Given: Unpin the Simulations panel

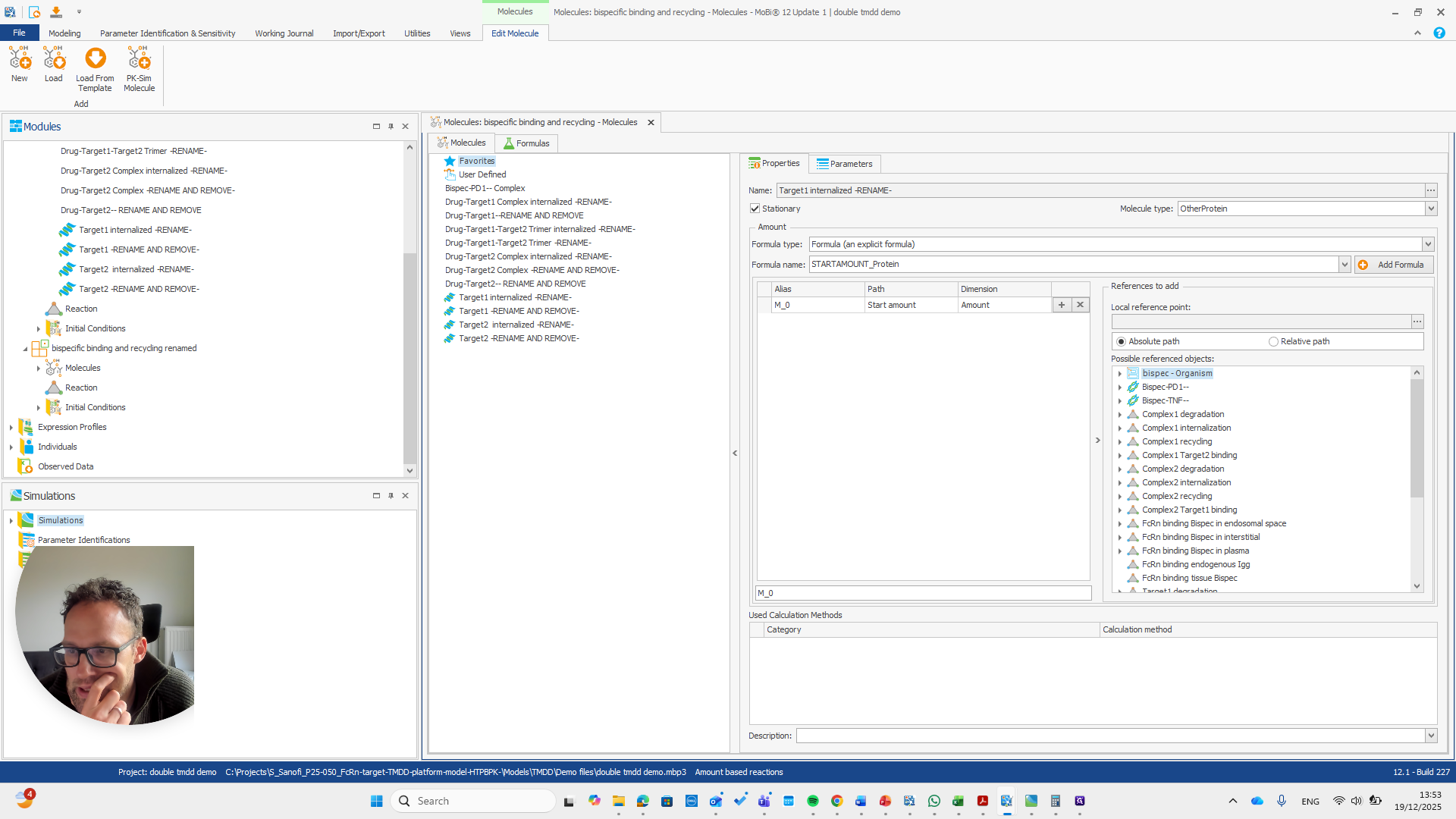Looking at the screenshot, I should pyautogui.click(x=391, y=495).
